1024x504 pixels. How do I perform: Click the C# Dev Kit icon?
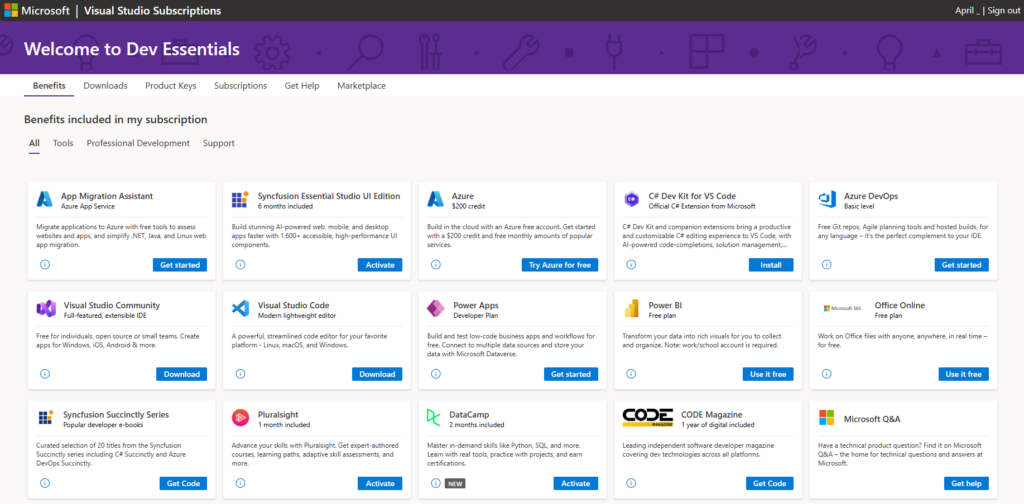(x=631, y=199)
